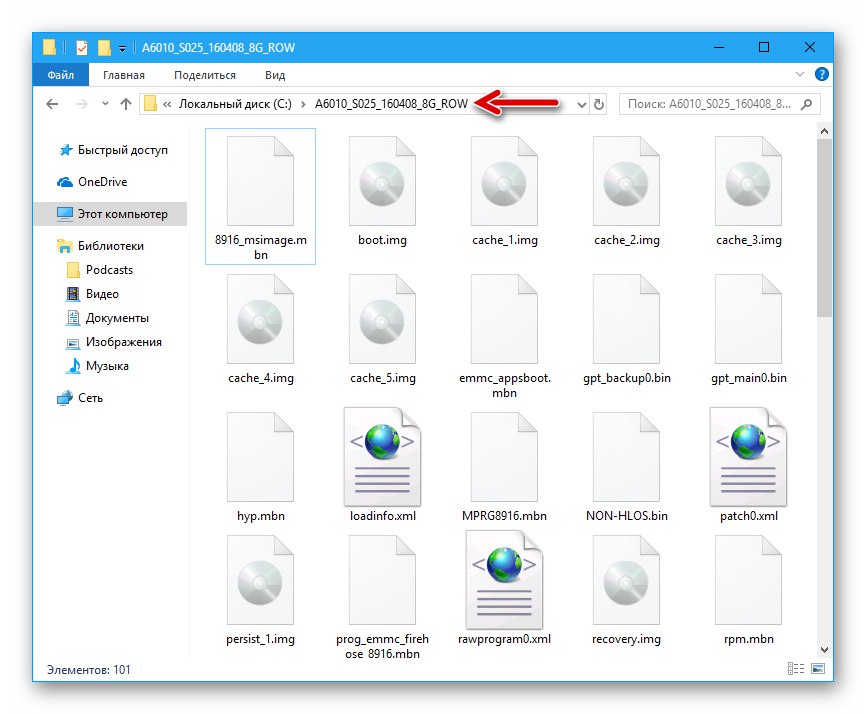Open Сеть in navigation pane
Screen dimensions: 866x714
80,398
